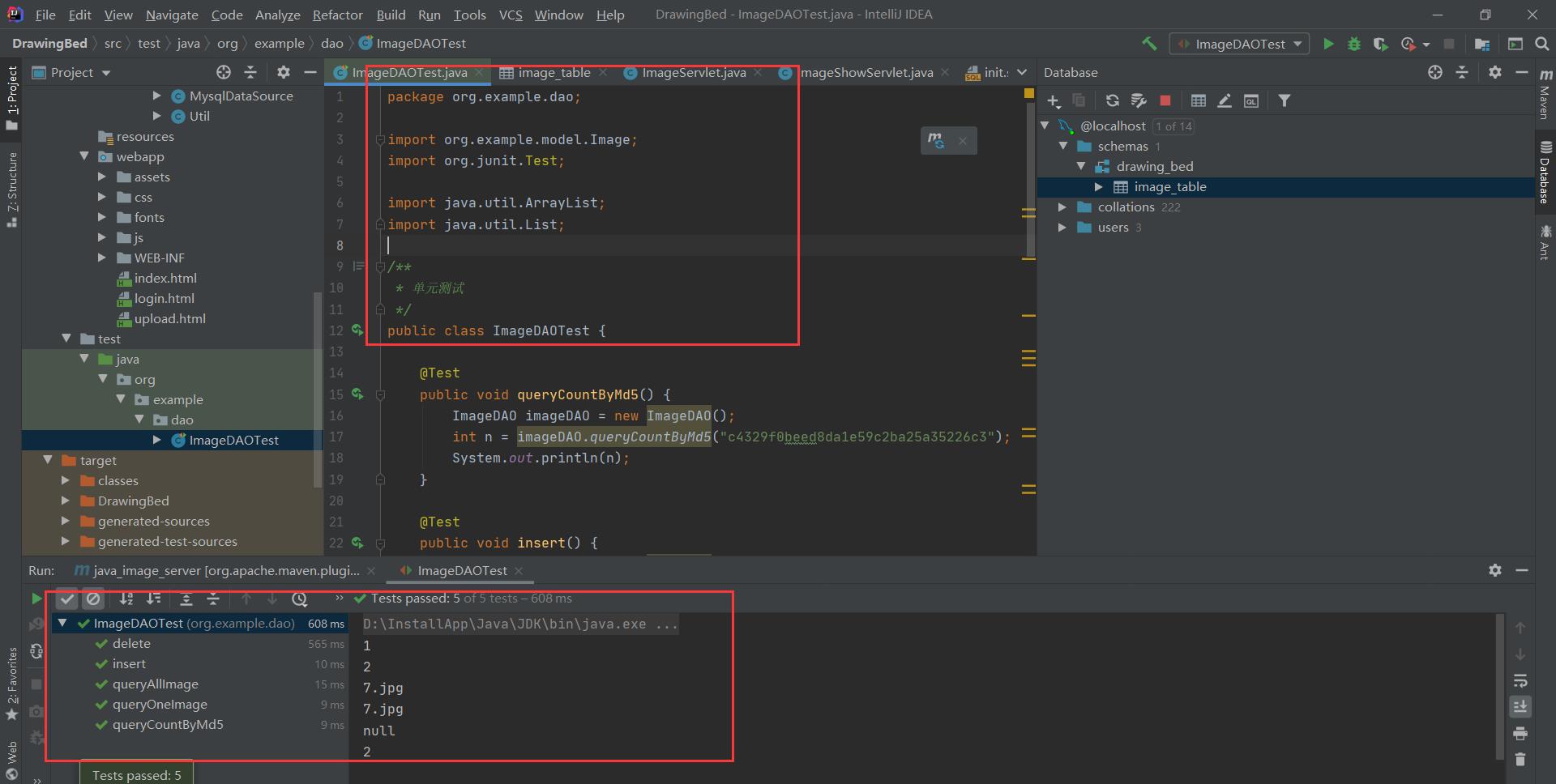Jump to Query Console (QL icon)

1251,100
